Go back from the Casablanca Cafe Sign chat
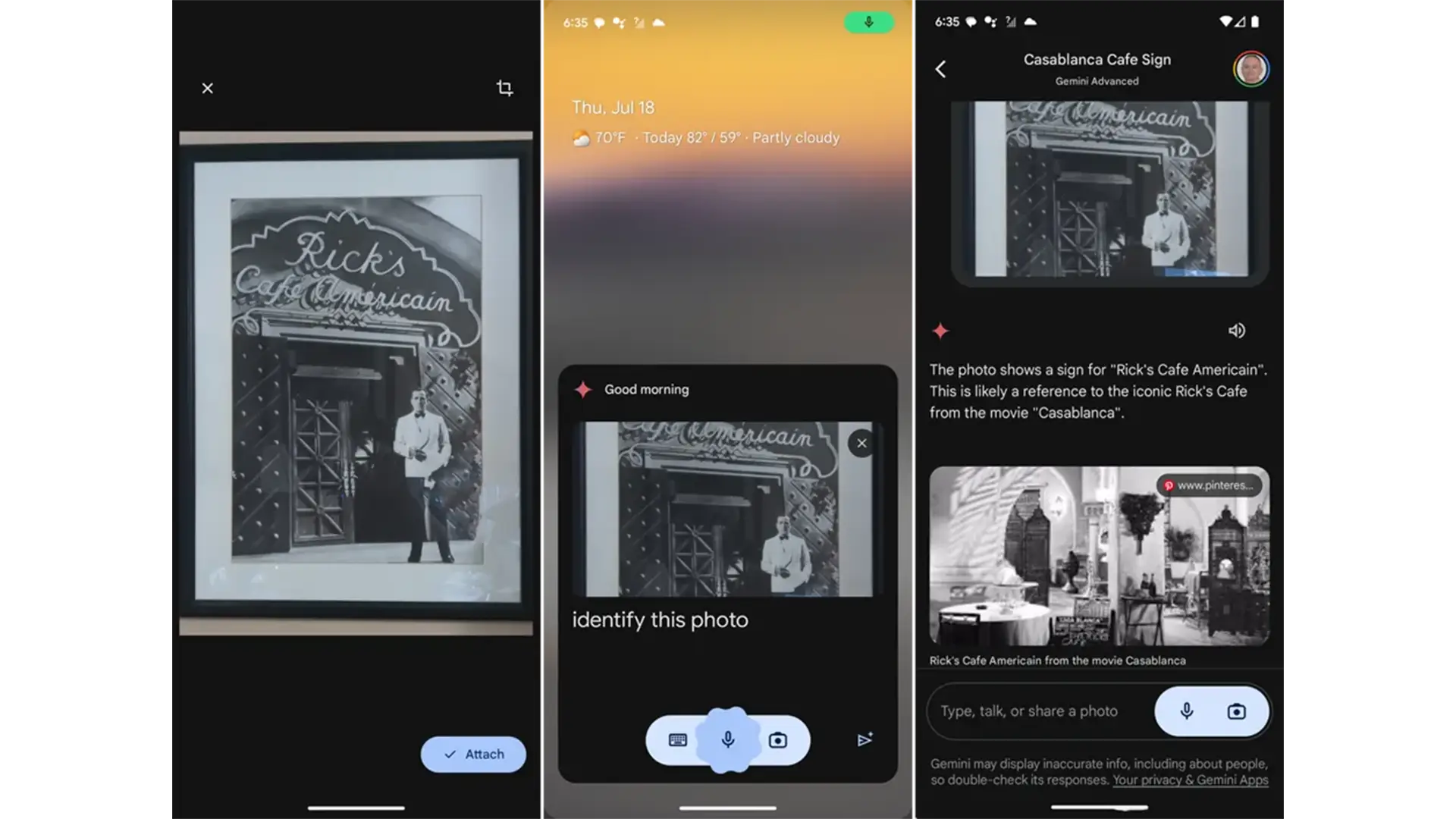This screenshot has height=819, width=1456. click(x=940, y=69)
